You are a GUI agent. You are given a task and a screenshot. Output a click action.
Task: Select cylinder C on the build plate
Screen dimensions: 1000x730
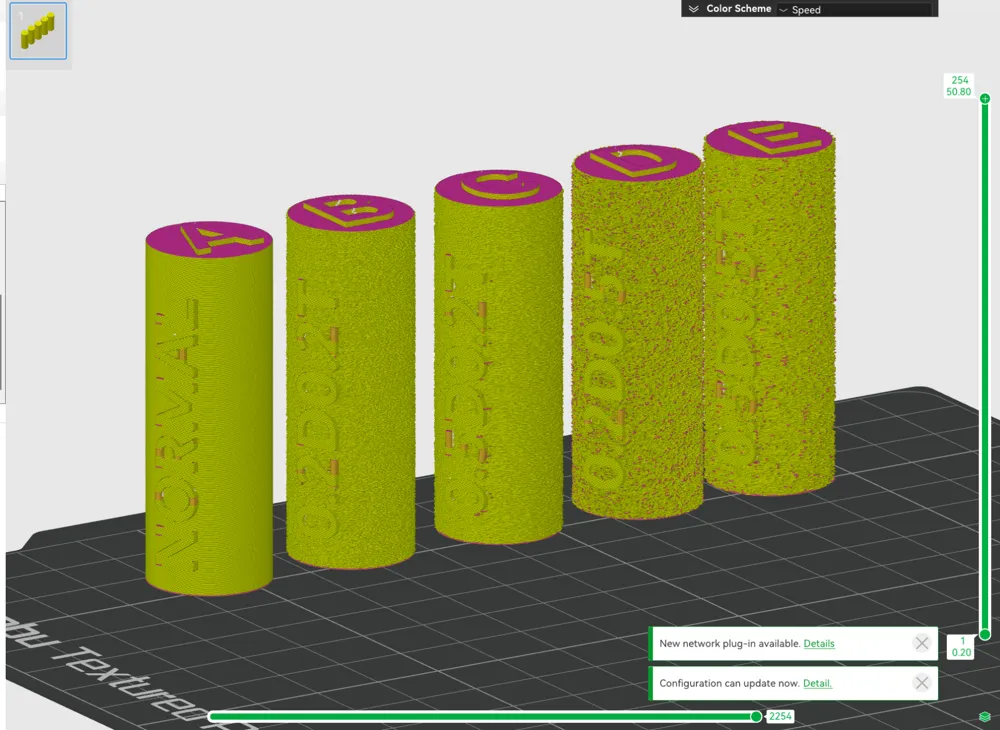495,360
